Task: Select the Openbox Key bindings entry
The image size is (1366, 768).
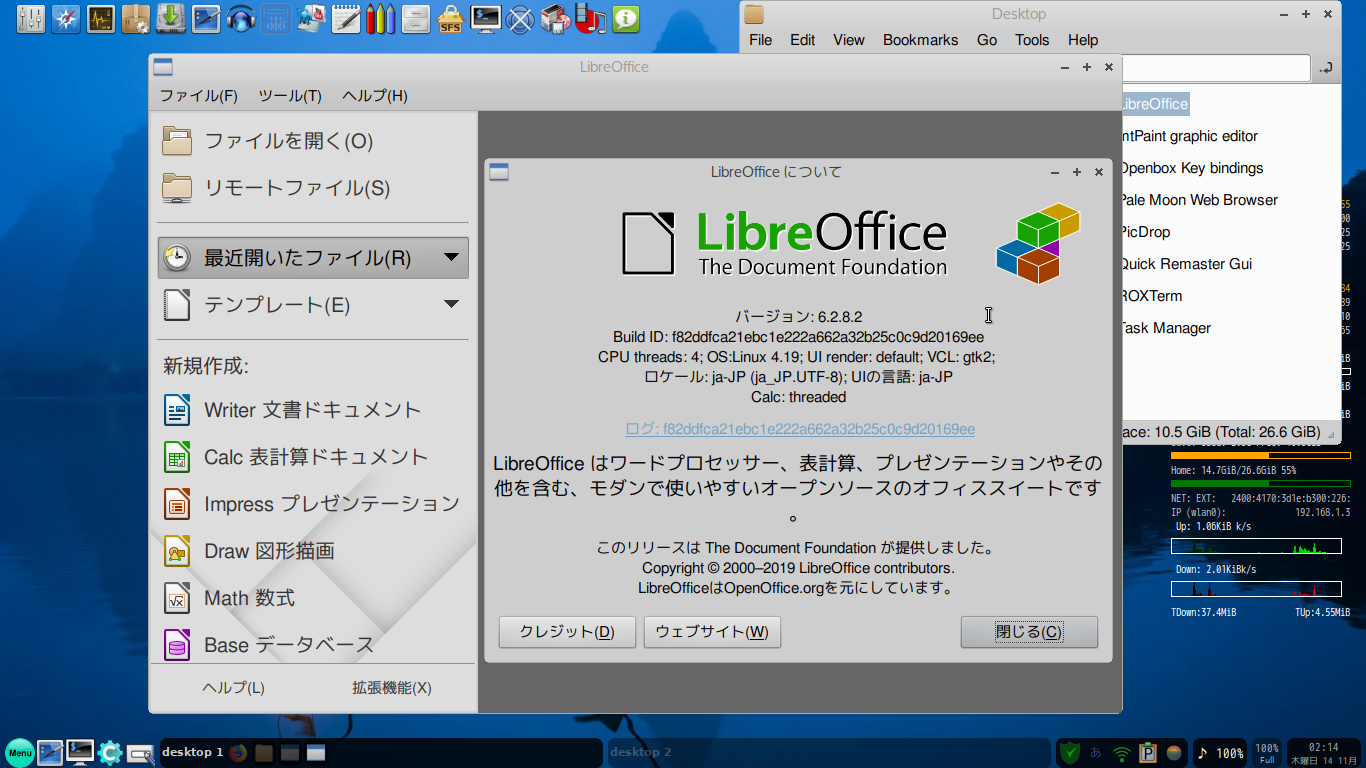Action: pyautogui.click(x=1192, y=168)
